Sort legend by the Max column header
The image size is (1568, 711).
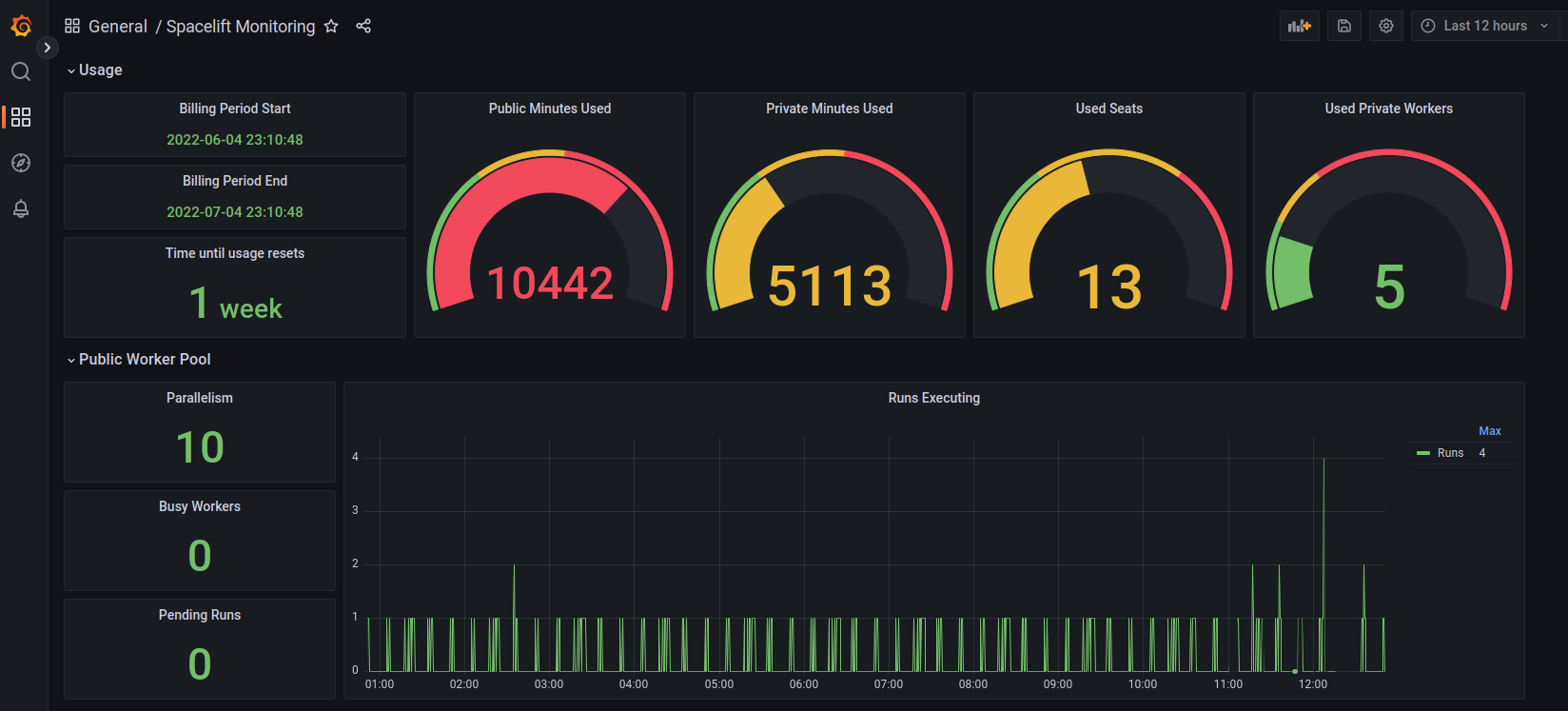pyautogui.click(x=1490, y=431)
